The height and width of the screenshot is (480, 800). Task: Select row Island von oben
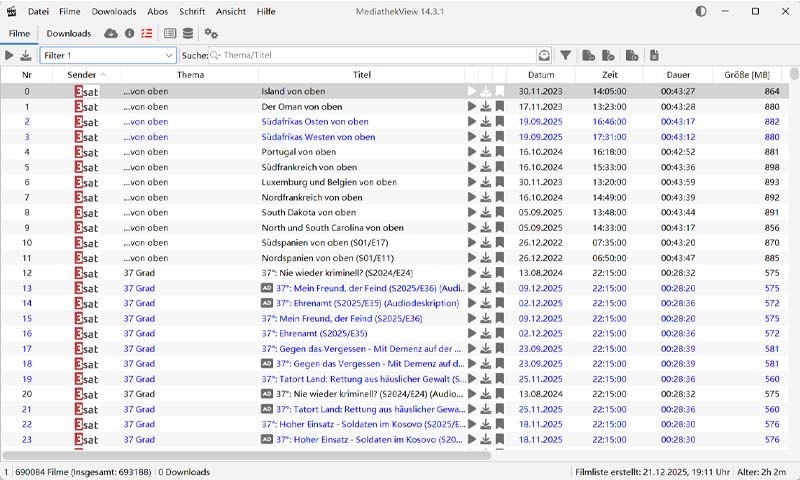[x=395, y=91]
